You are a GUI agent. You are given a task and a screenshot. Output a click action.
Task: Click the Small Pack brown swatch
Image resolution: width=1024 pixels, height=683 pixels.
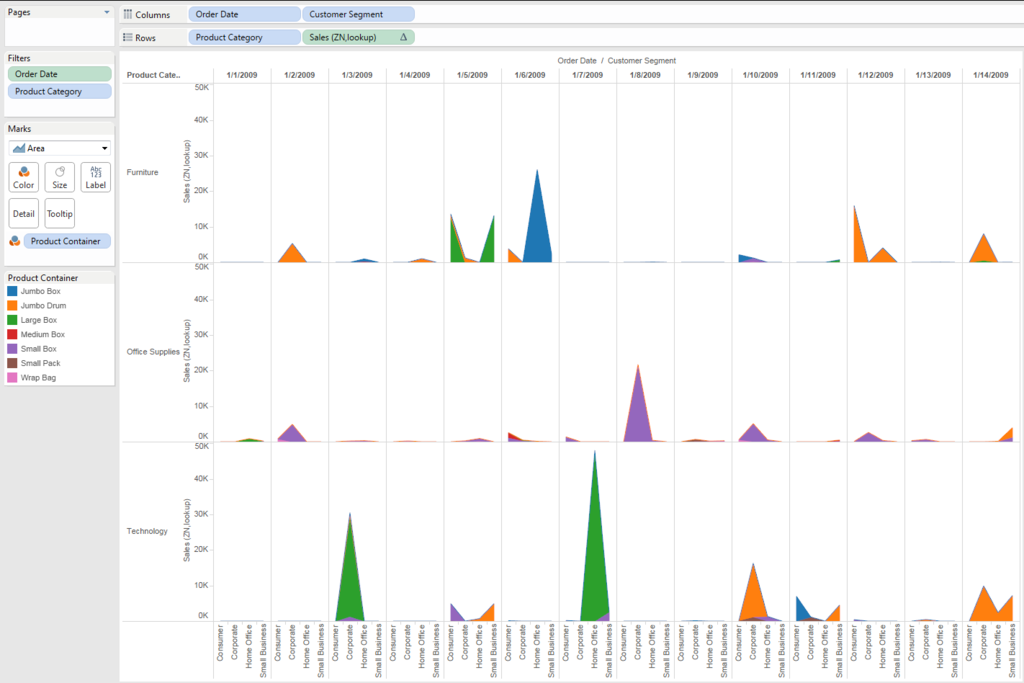tap(12, 363)
